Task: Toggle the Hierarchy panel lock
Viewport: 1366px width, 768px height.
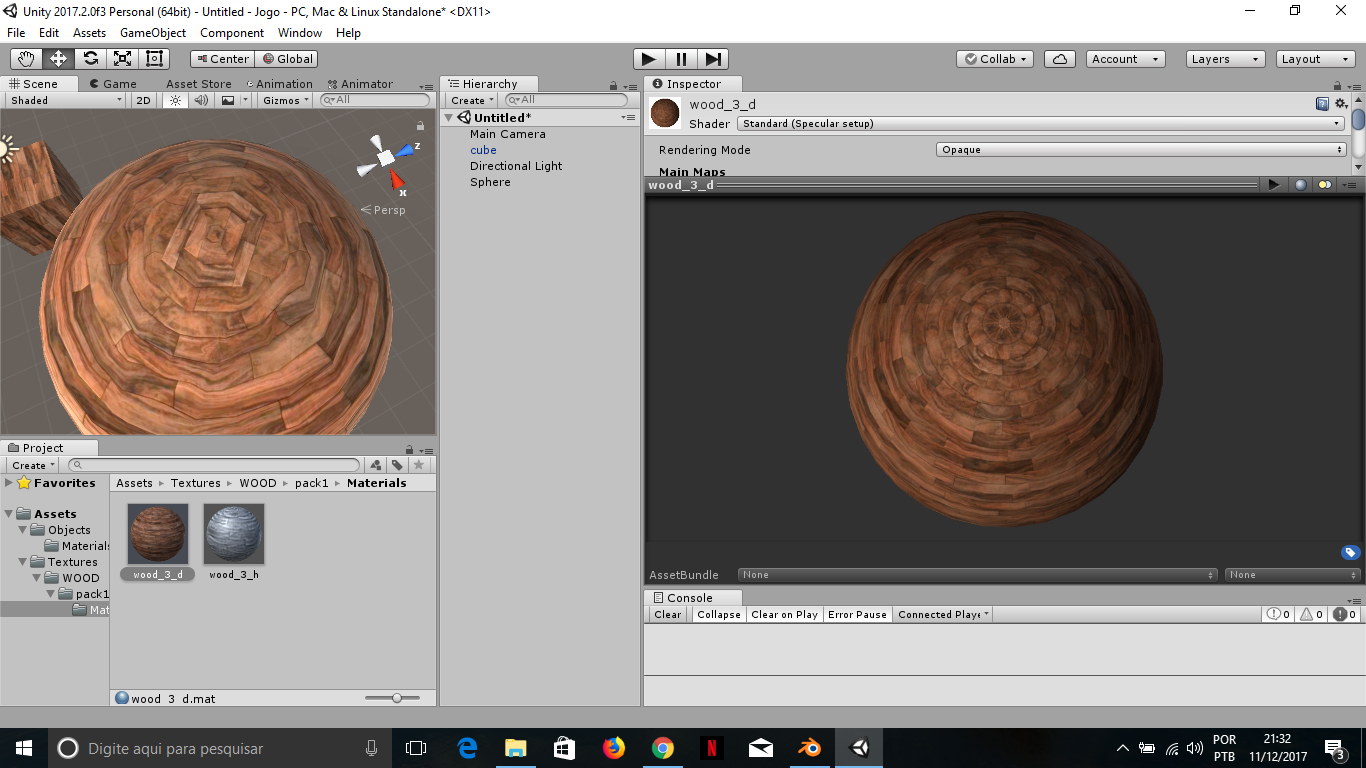Action: pyautogui.click(x=613, y=86)
